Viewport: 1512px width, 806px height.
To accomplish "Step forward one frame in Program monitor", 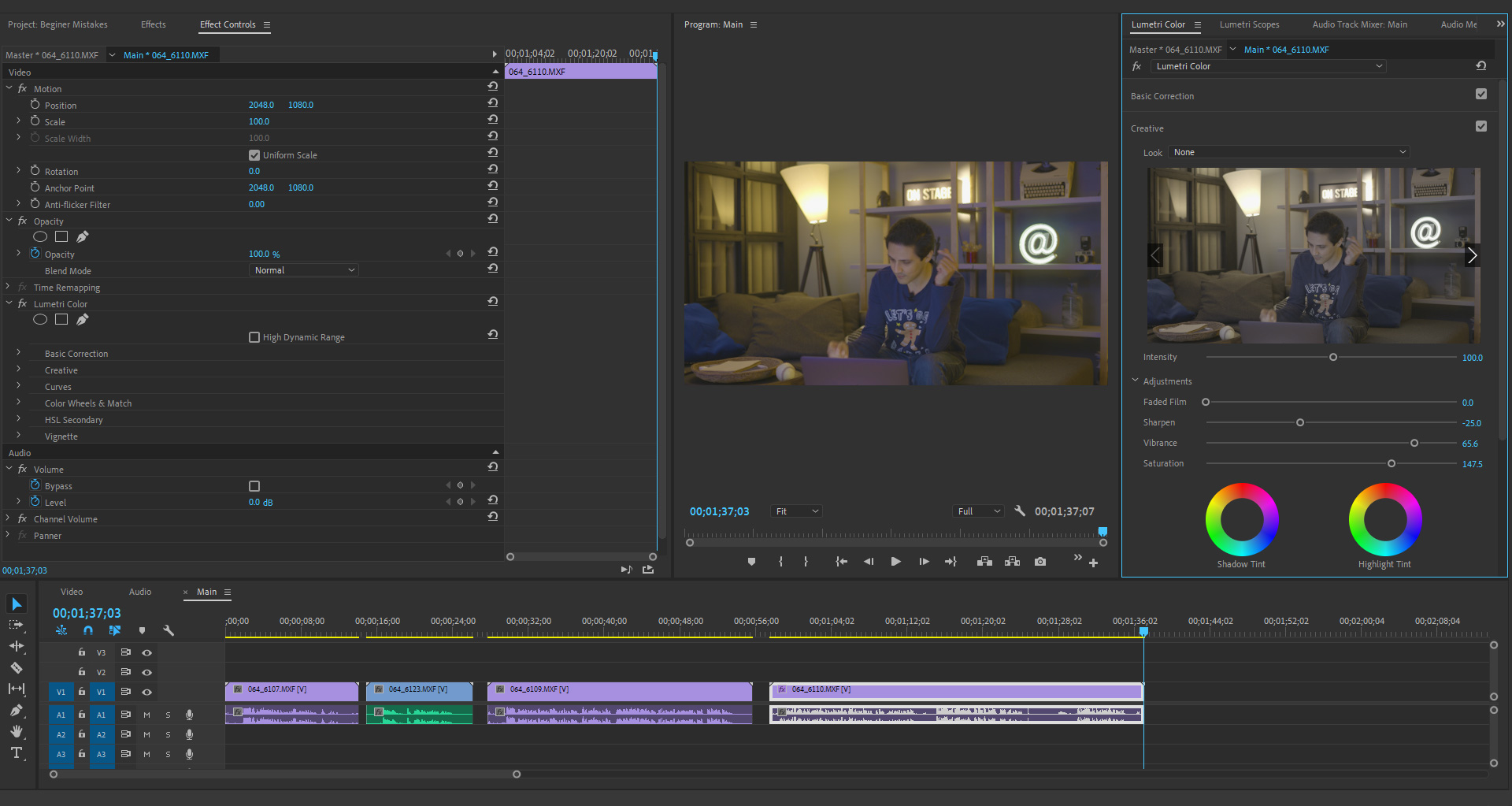I will (x=924, y=562).
